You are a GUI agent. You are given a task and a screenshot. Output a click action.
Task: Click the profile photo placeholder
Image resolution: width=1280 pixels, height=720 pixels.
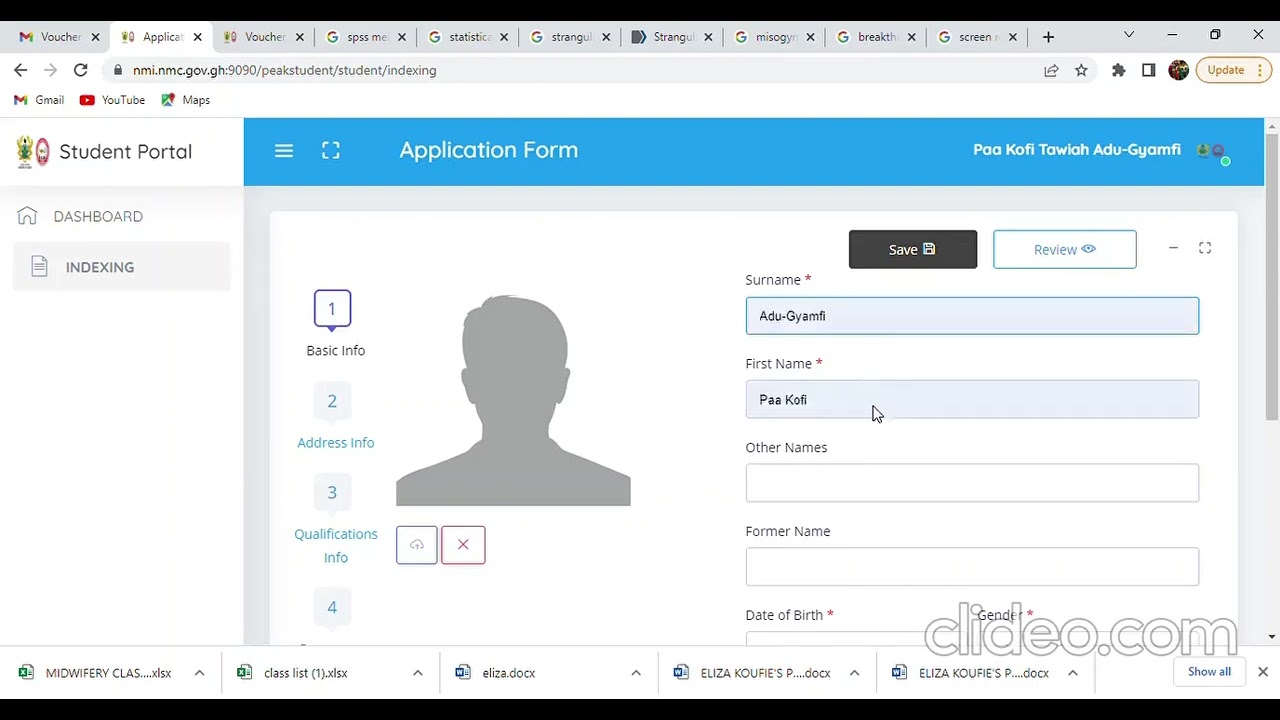point(513,400)
